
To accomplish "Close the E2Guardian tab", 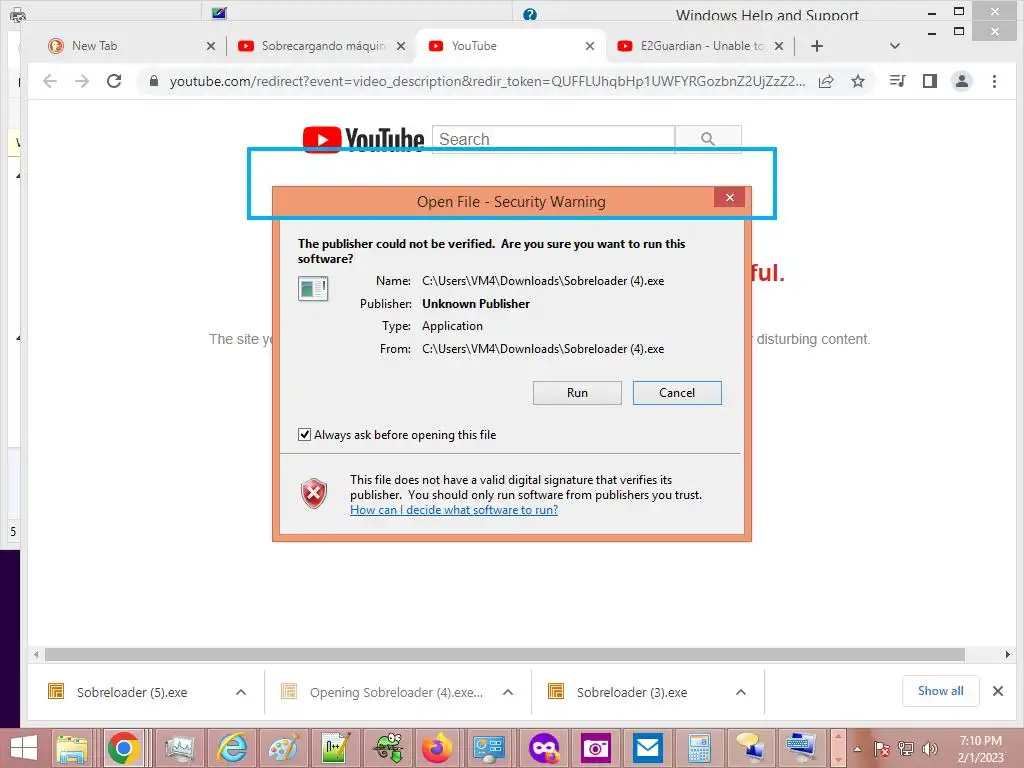I will coord(778,46).
